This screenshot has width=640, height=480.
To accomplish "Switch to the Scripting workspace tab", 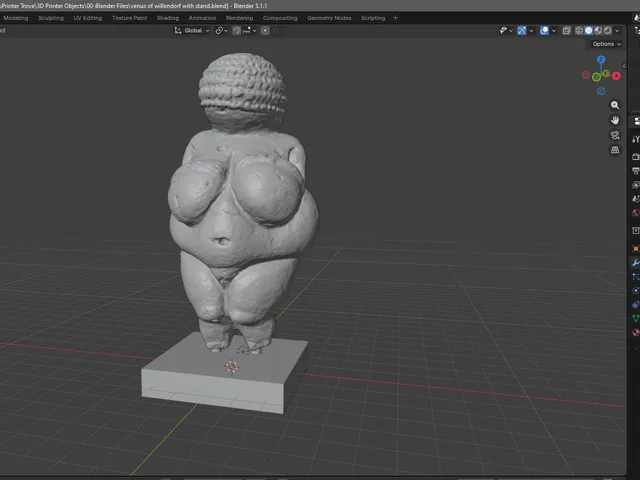I will click(373, 18).
